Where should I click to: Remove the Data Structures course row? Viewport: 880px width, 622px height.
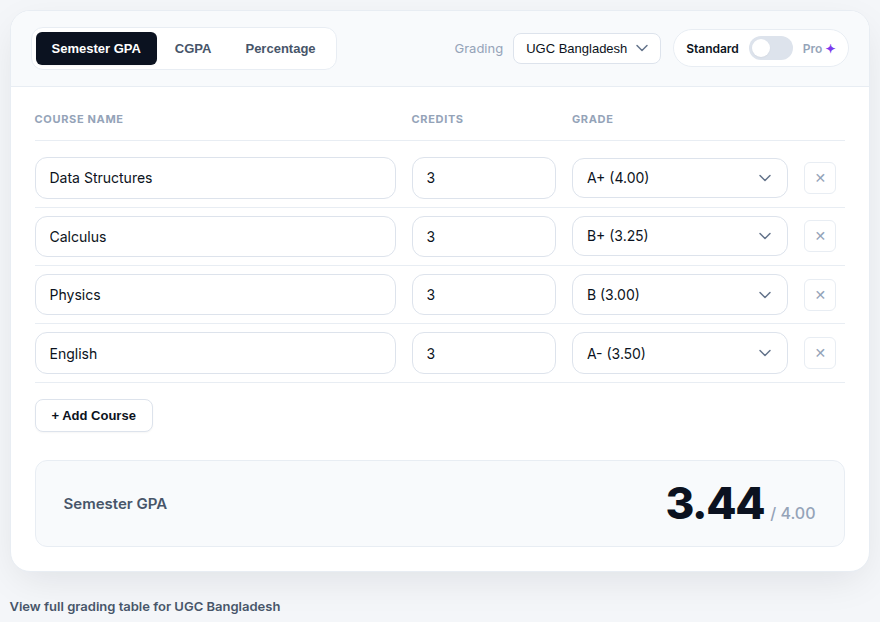(819, 178)
